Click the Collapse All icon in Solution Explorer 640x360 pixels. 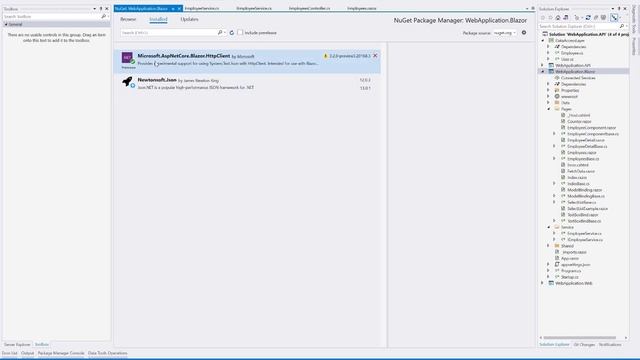pyautogui.click(x=596, y=18)
